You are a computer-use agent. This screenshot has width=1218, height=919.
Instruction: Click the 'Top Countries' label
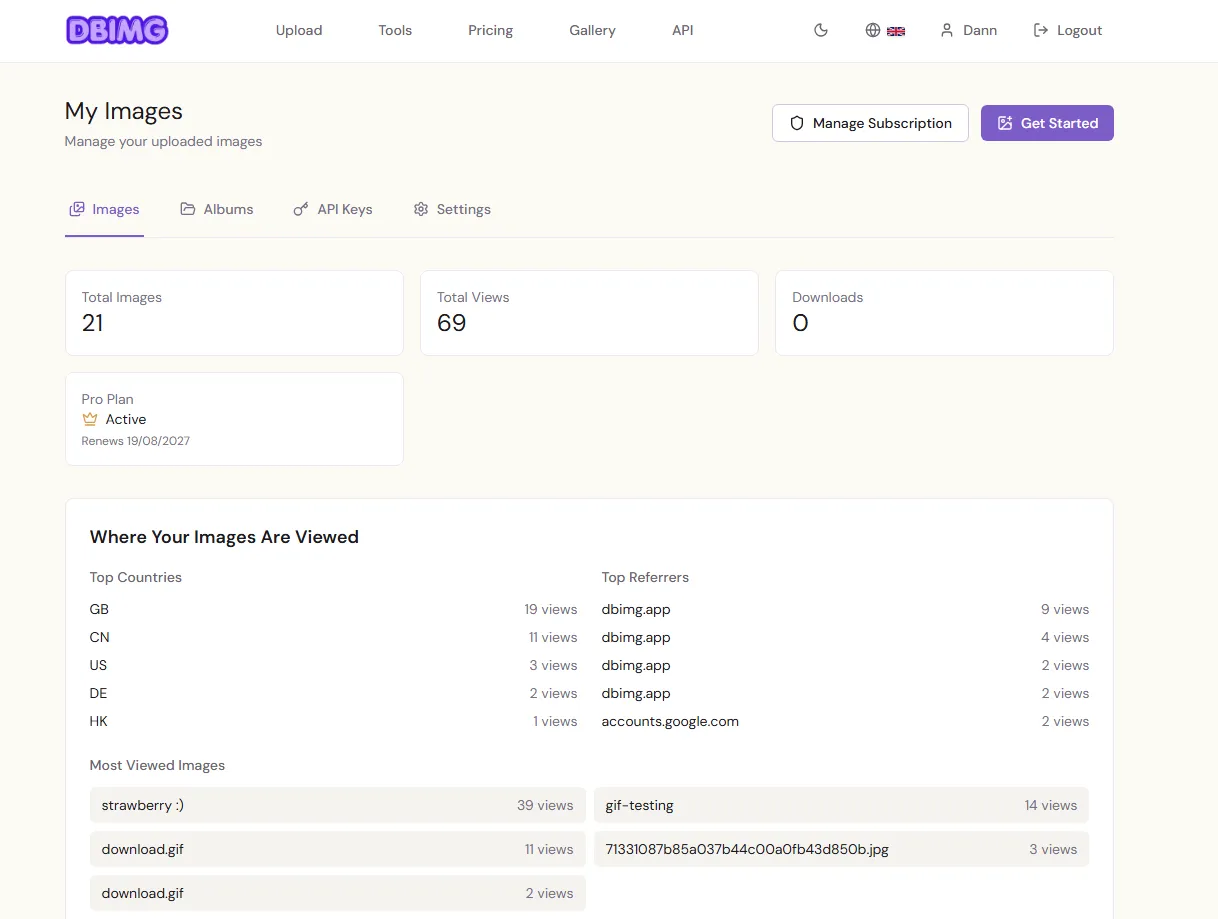pos(136,577)
